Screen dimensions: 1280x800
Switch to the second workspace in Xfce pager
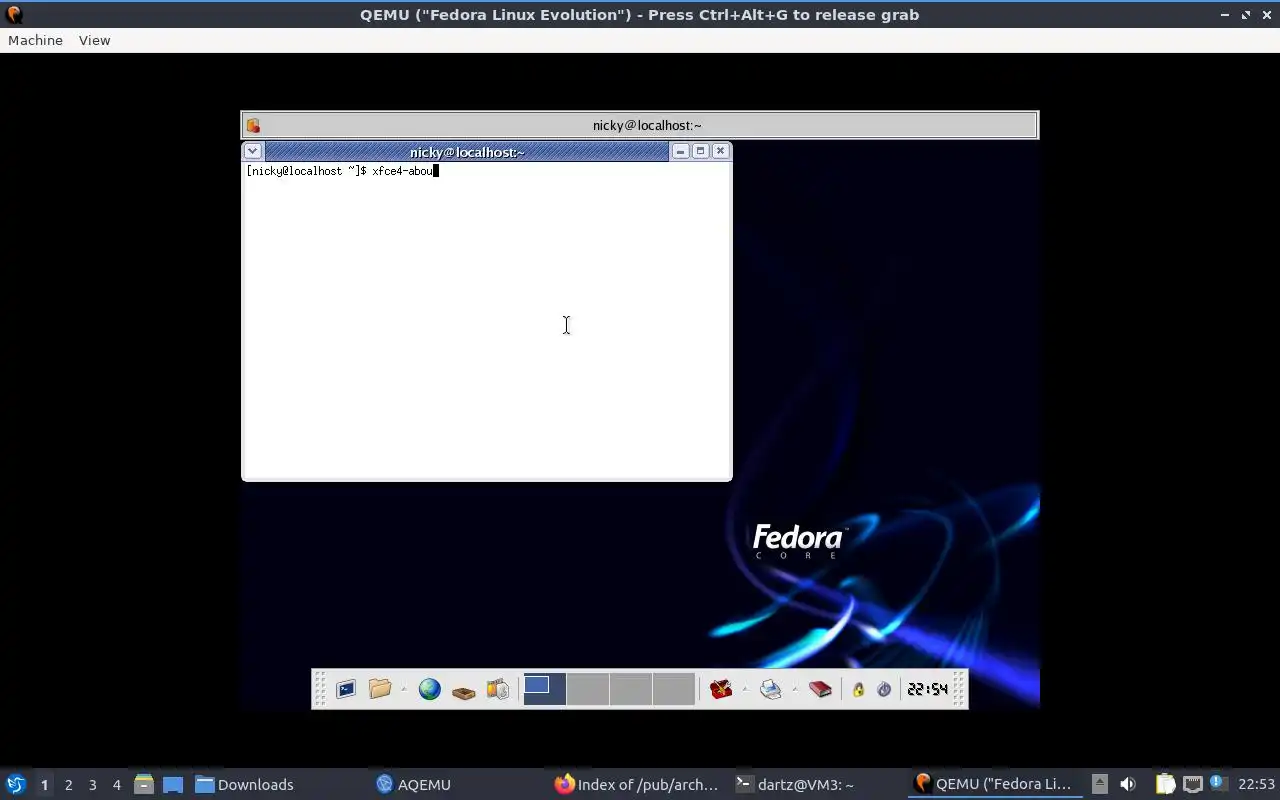tap(588, 689)
